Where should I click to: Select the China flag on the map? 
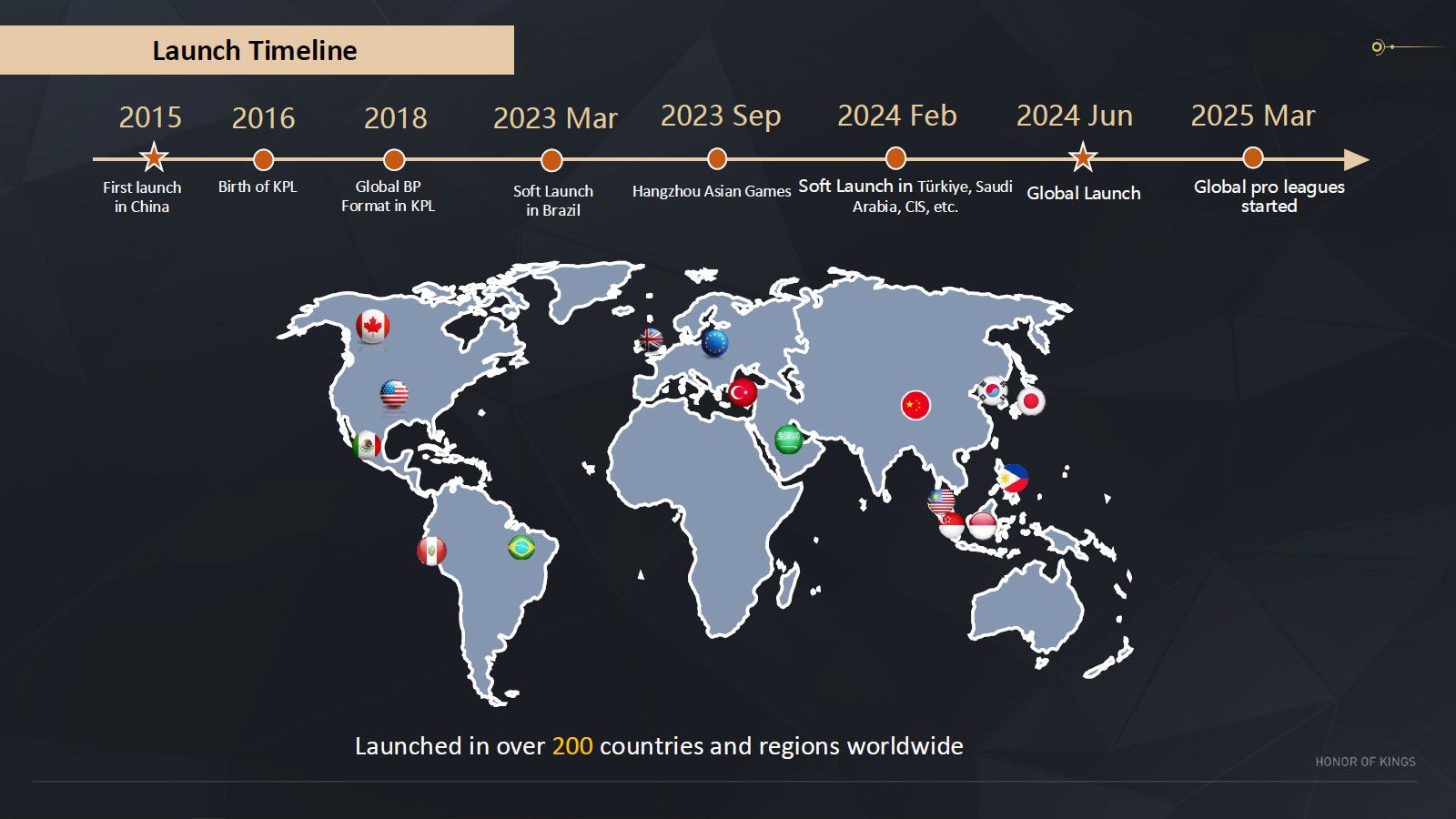point(915,405)
